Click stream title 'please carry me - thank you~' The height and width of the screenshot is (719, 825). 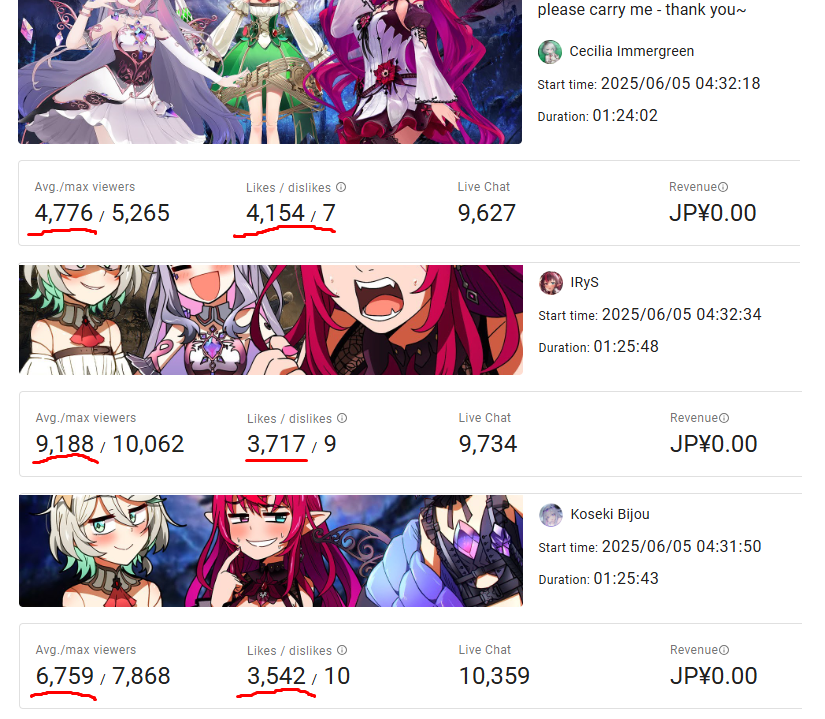tap(642, 9)
